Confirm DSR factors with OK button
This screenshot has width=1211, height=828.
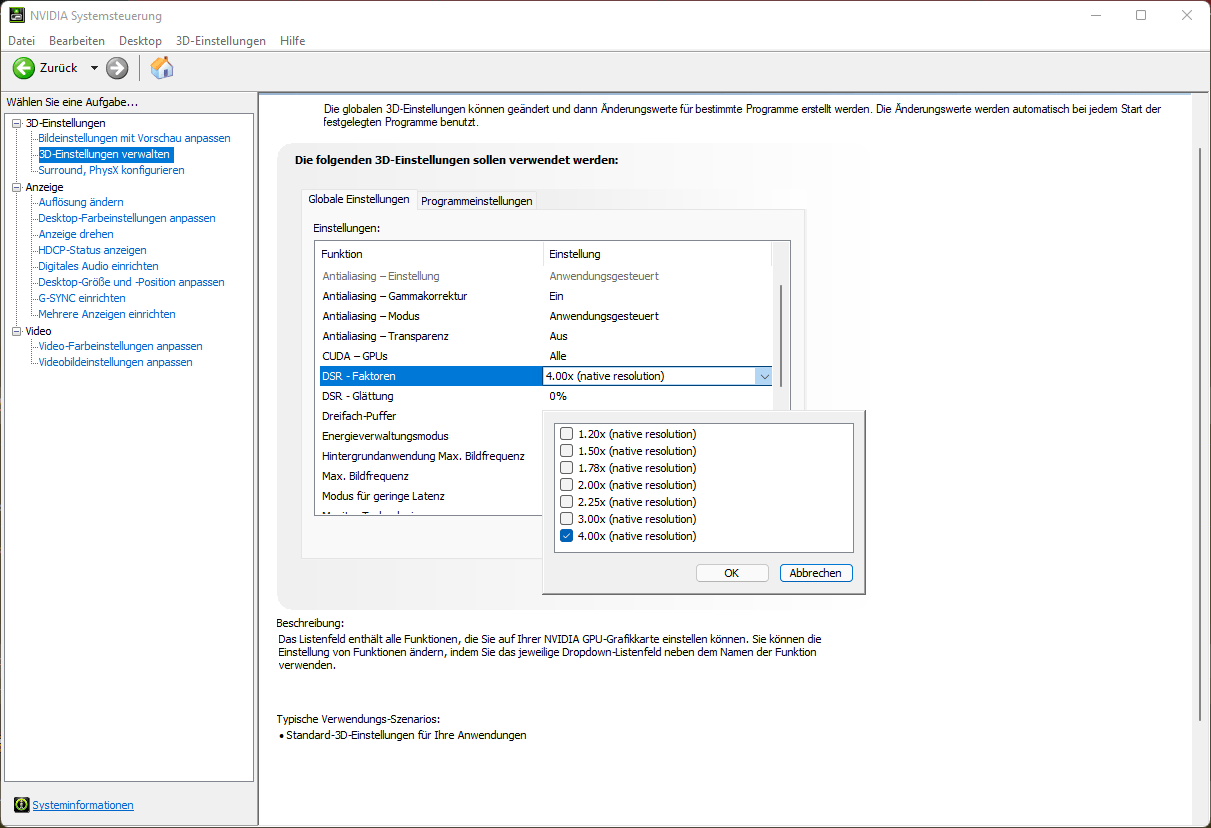pyautogui.click(x=731, y=573)
